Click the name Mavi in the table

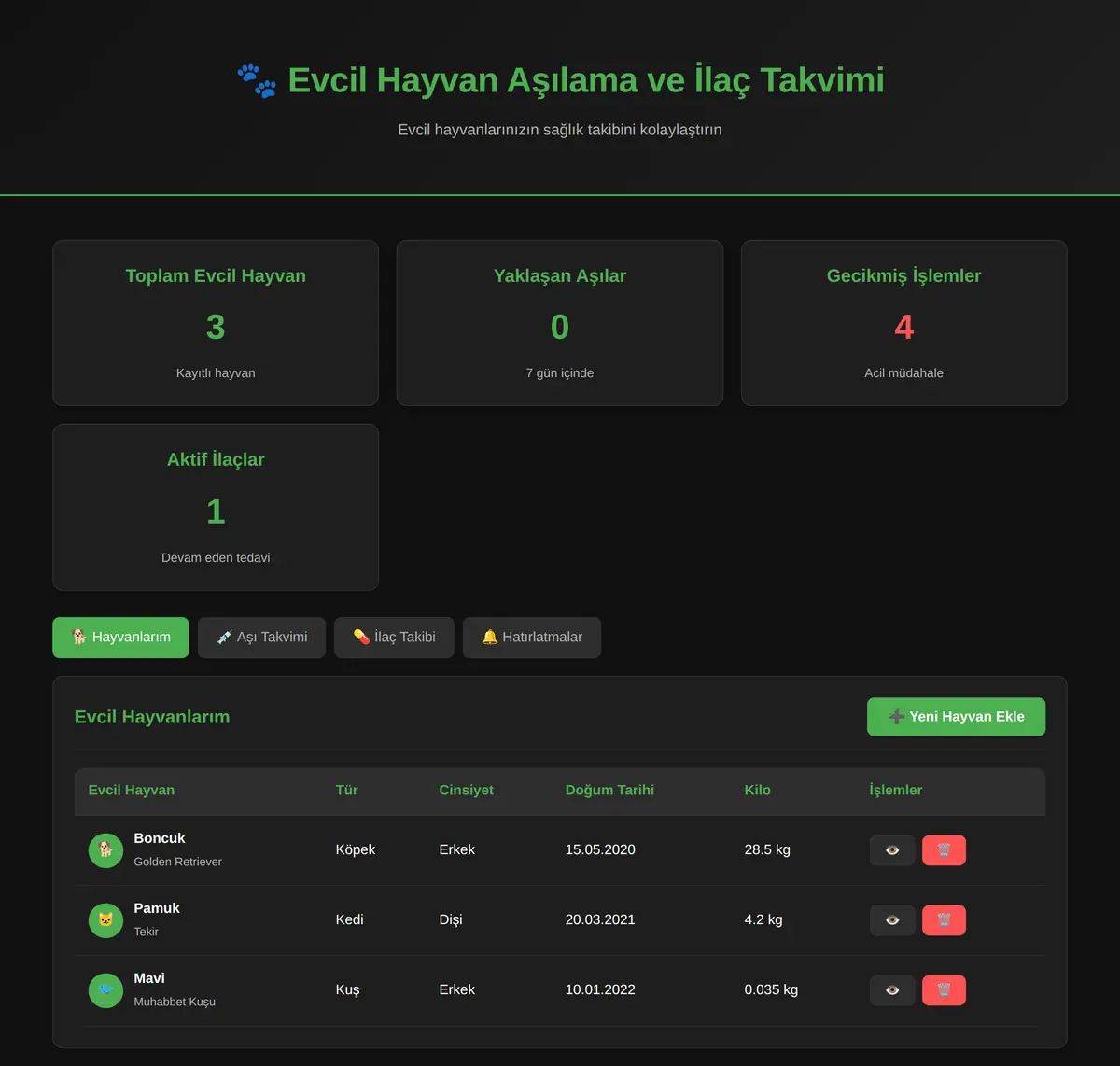(x=149, y=978)
